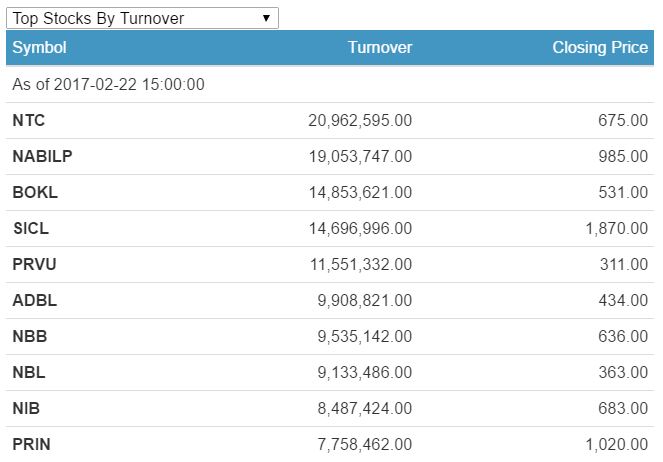Image resolution: width=663 pixels, height=462 pixels.
Task: Click the BOKL stock symbol
Action: coord(35,193)
